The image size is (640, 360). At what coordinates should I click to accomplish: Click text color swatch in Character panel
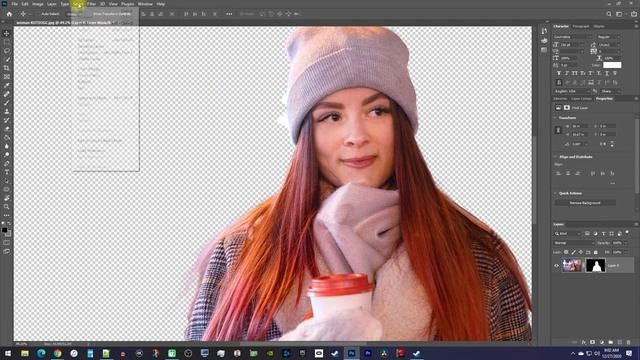(x=612, y=65)
